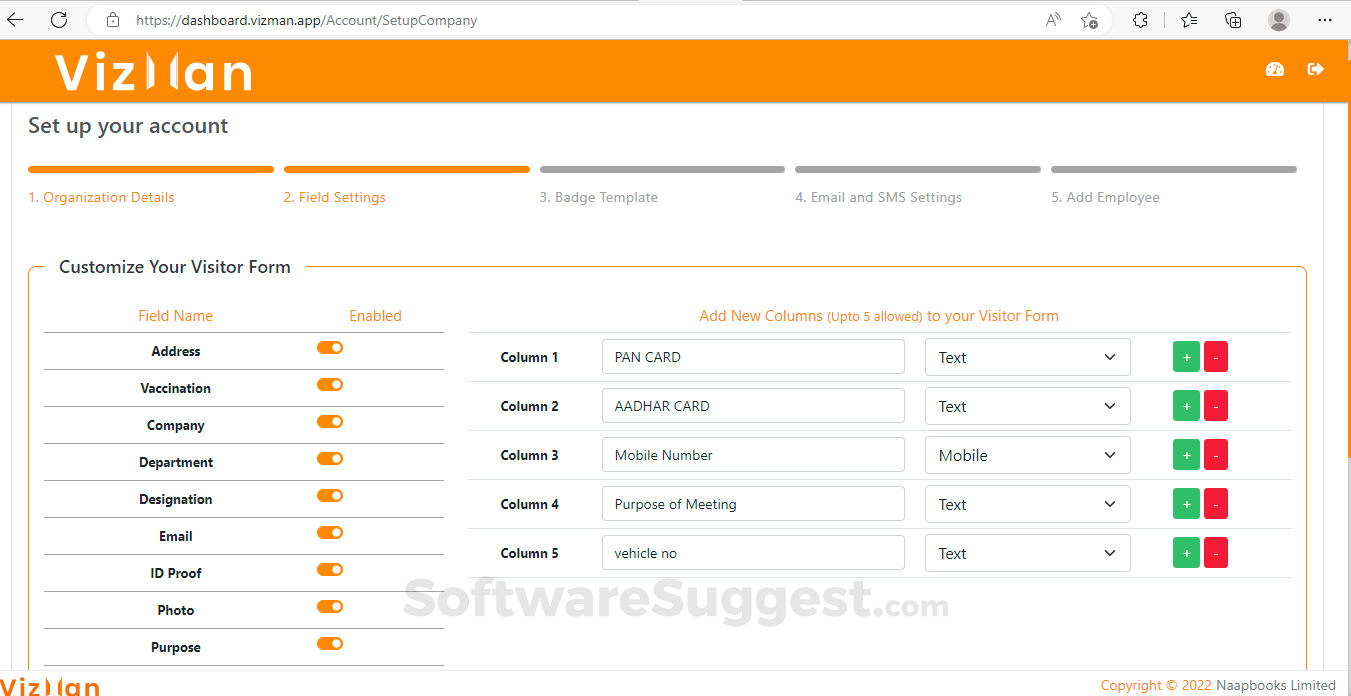Open the Column 3 Mobile type dropdown
1351x696 pixels.
pyautogui.click(x=1027, y=455)
